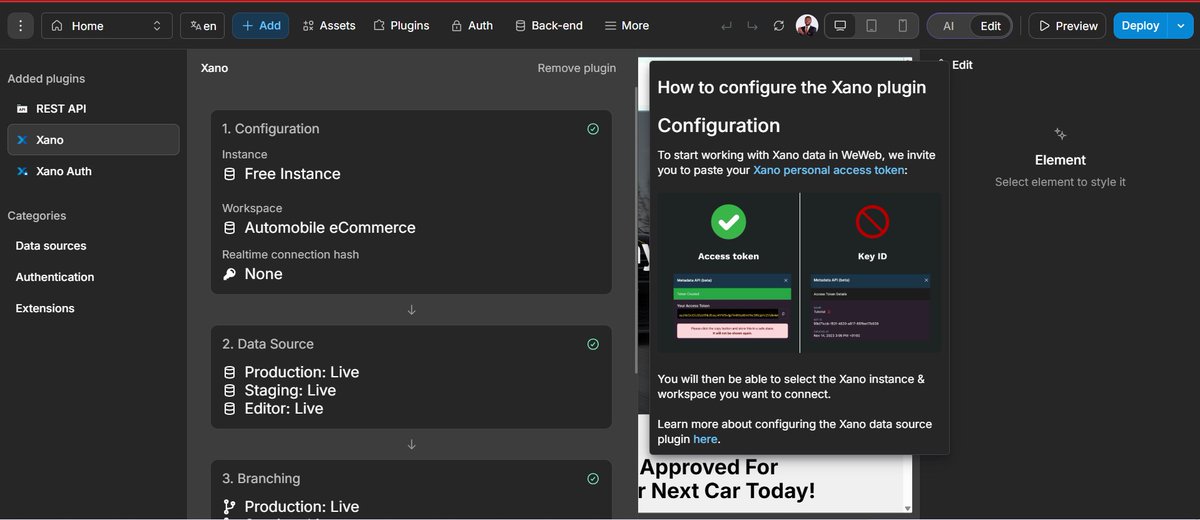Click the Automobile eCommerce workspace icon
Viewport: 1200px width, 520px height.
[229, 228]
